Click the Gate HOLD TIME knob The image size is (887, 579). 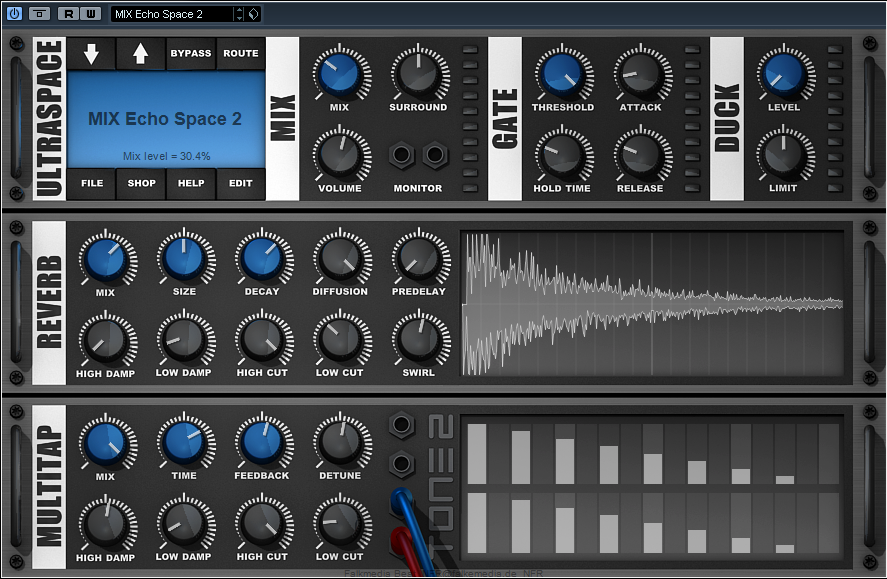tap(563, 155)
